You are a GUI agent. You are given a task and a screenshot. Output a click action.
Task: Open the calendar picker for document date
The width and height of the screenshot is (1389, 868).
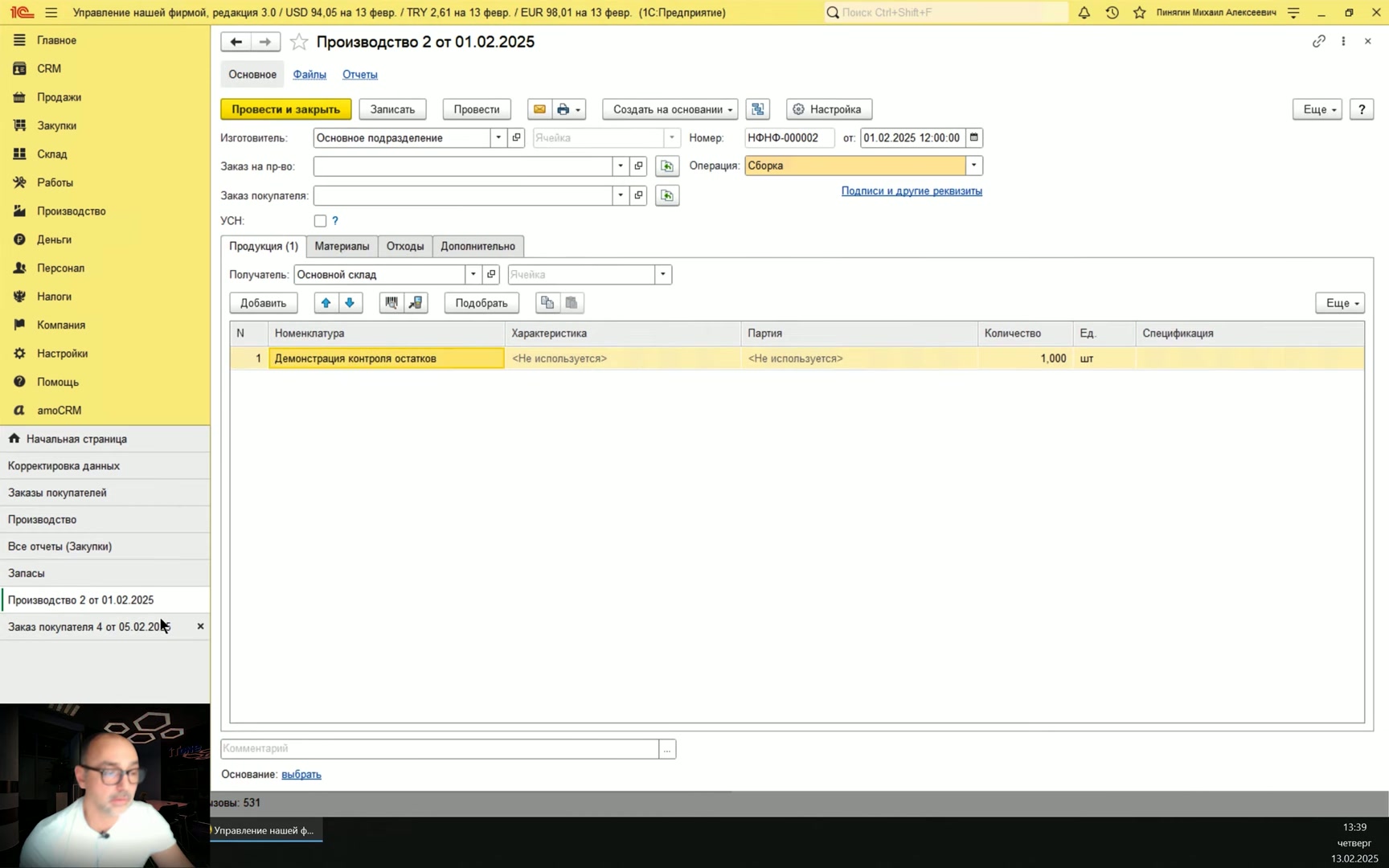[974, 137]
